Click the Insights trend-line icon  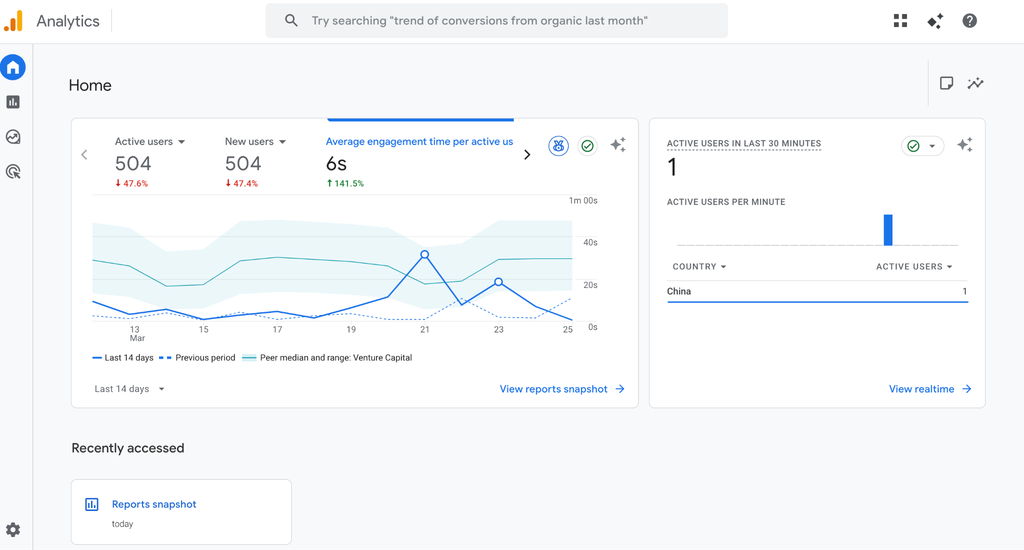[x=976, y=83]
